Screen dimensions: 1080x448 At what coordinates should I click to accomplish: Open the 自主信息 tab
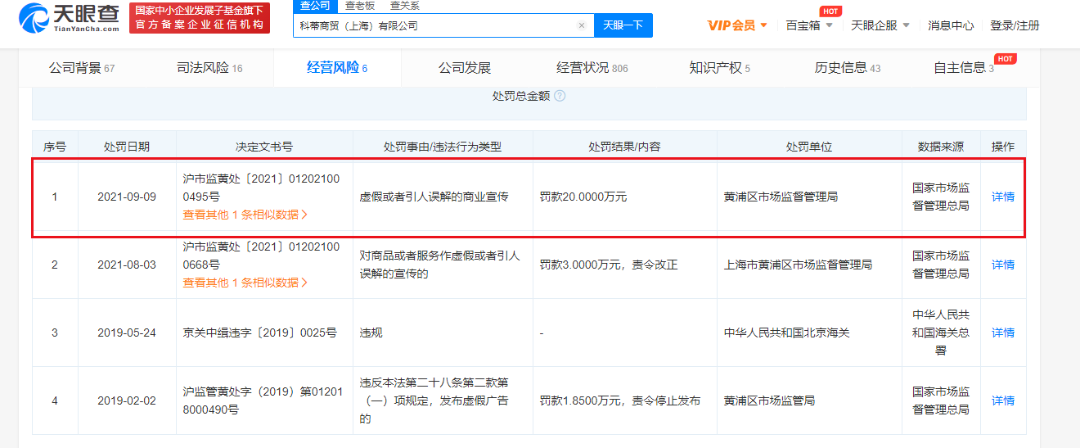click(x=963, y=68)
